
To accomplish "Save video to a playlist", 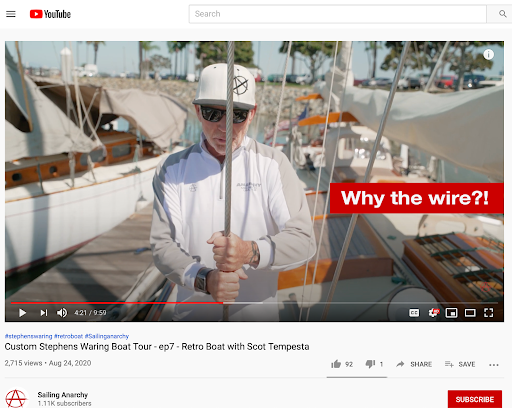I will point(460,364).
